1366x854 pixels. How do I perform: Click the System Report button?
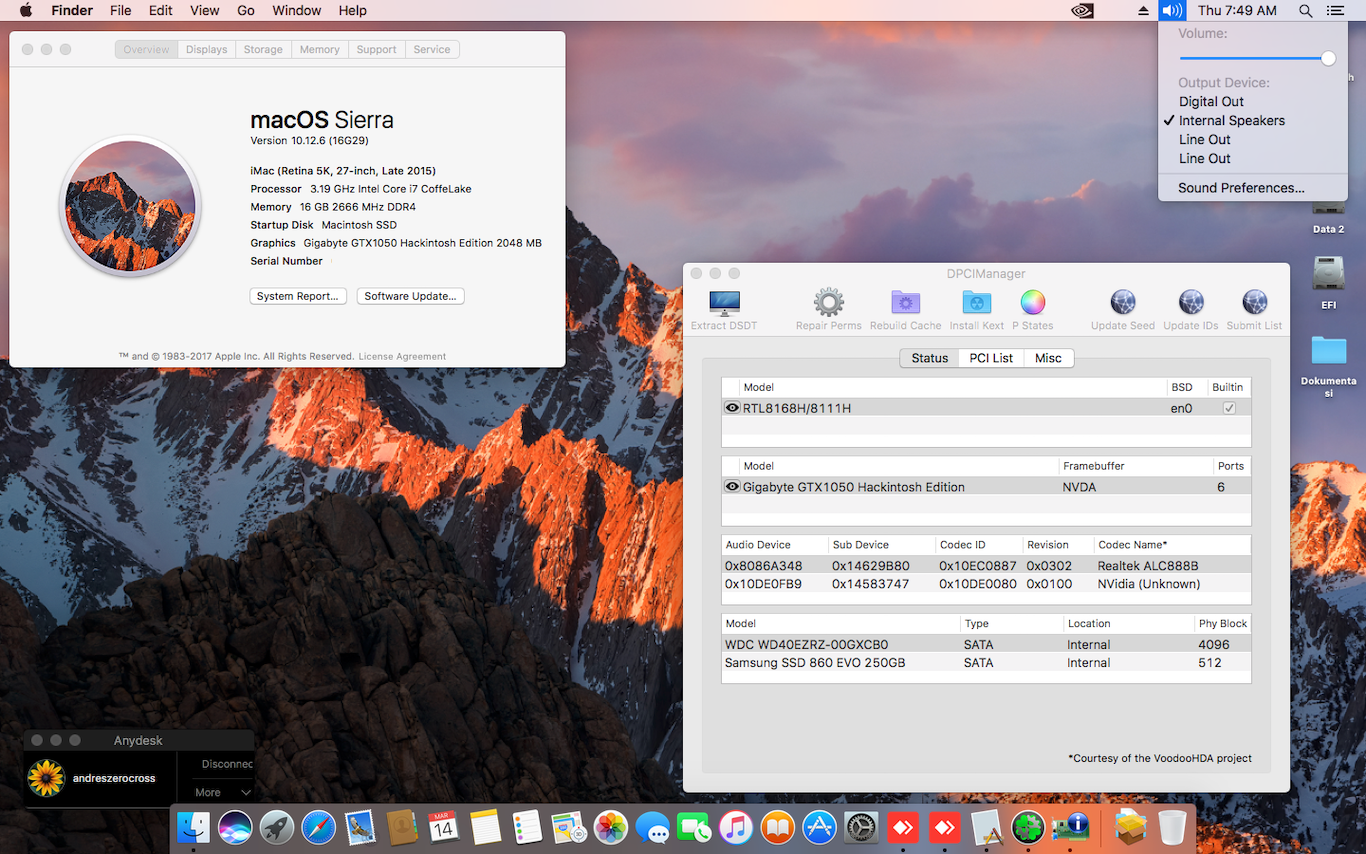pyautogui.click(x=297, y=295)
